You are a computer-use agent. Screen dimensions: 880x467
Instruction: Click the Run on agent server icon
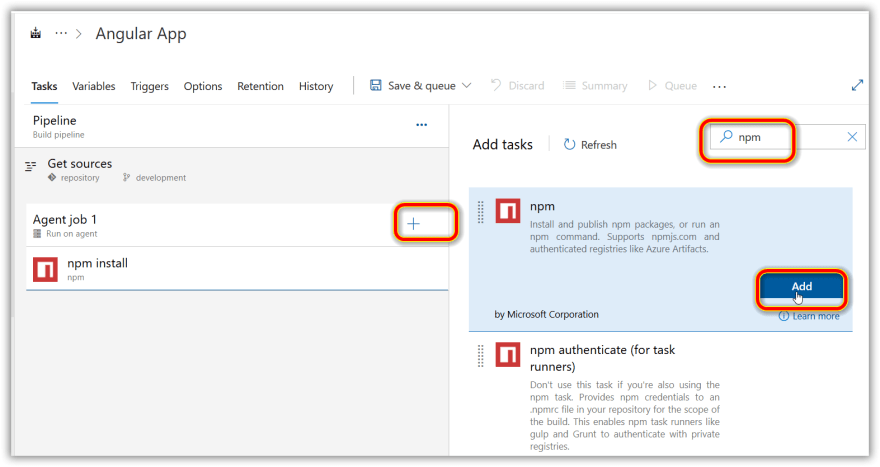[37, 234]
